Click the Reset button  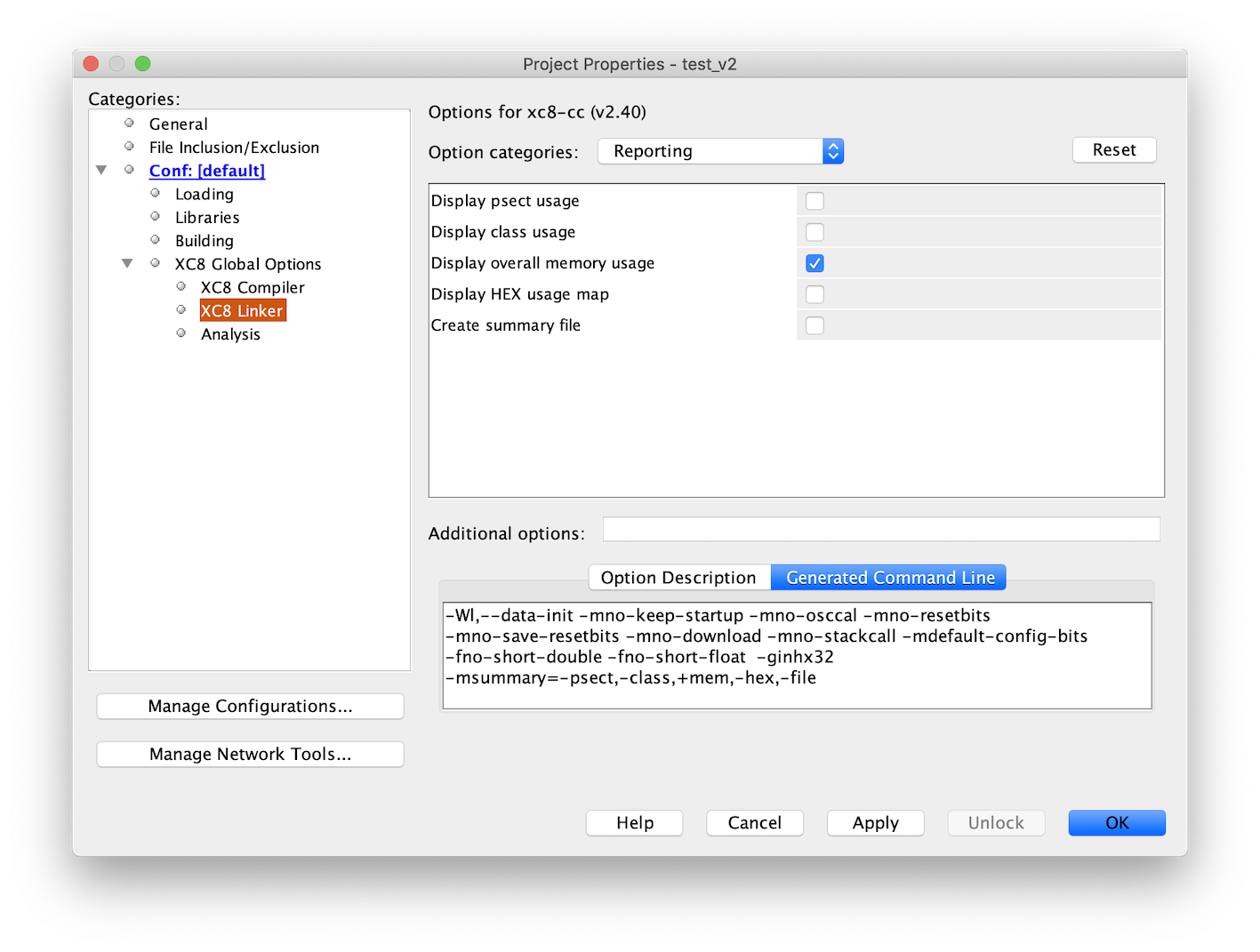point(1113,150)
